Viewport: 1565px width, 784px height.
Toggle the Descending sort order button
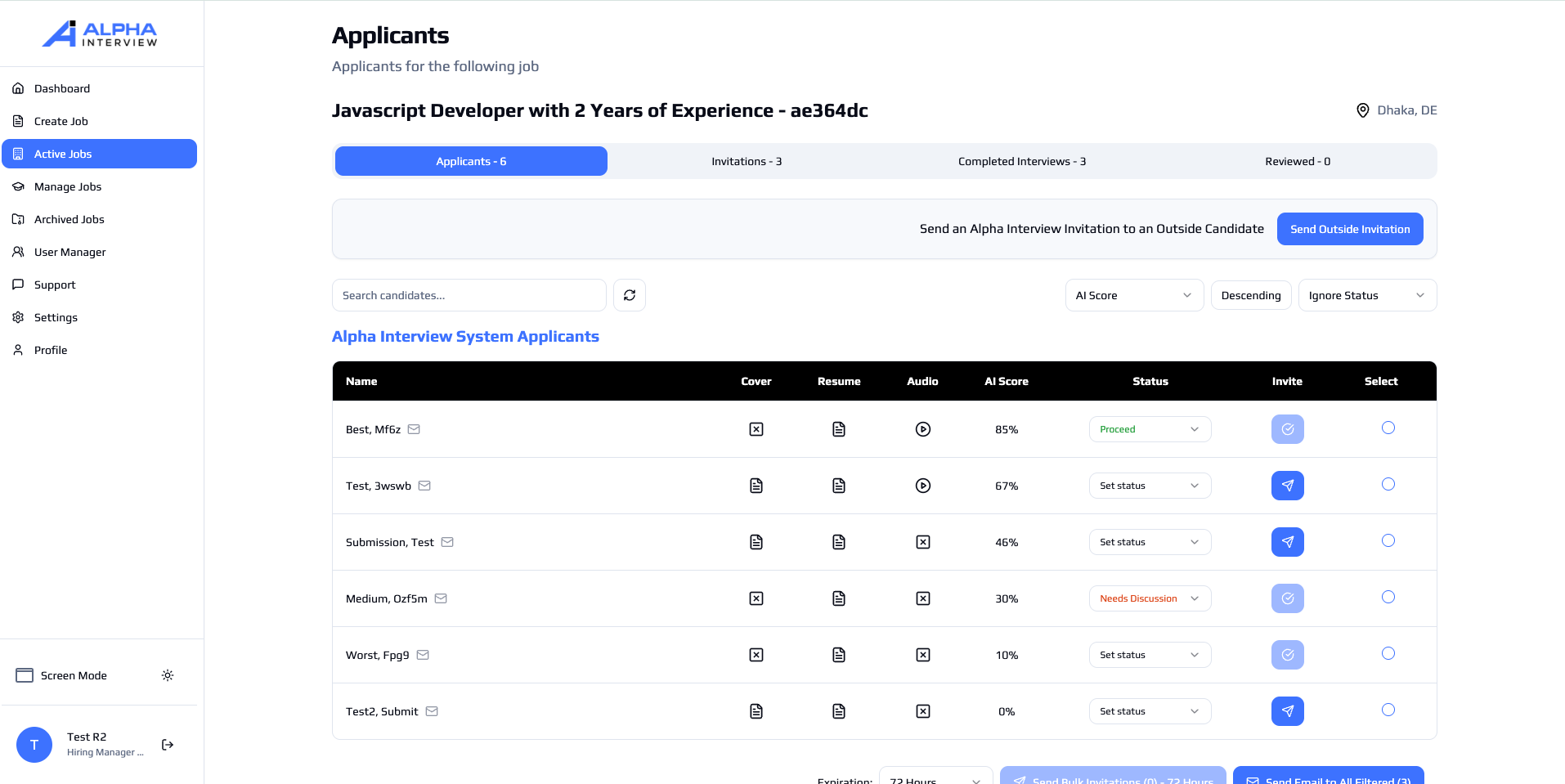click(x=1250, y=295)
